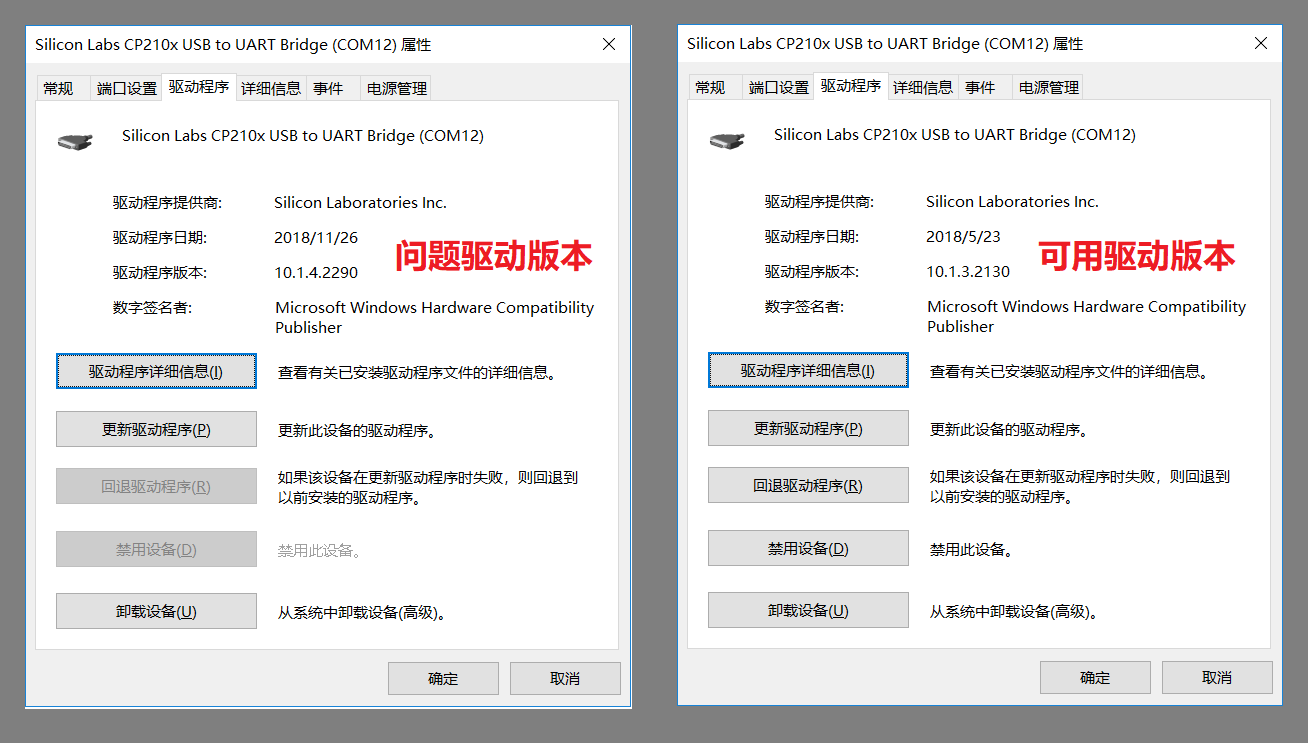
Task: Click 驱动程序详细信息 button in the left window
Action: (156, 371)
